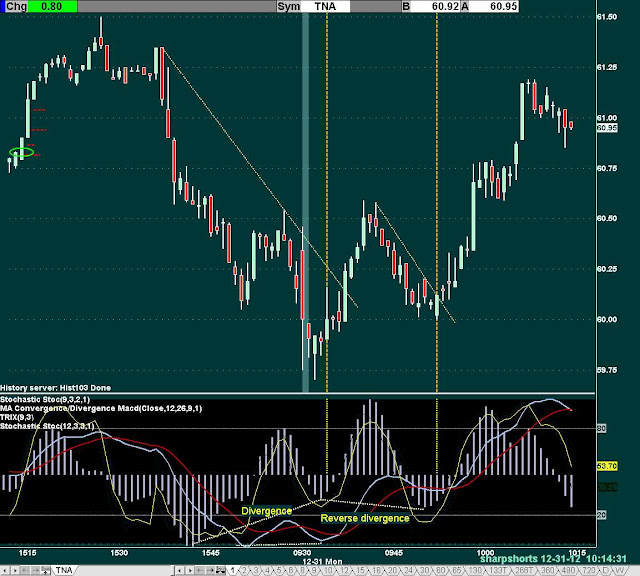Click the scroll-right arrow left of TNA tab
Viewport: 640px width, 576px height.
(x=15, y=570)
